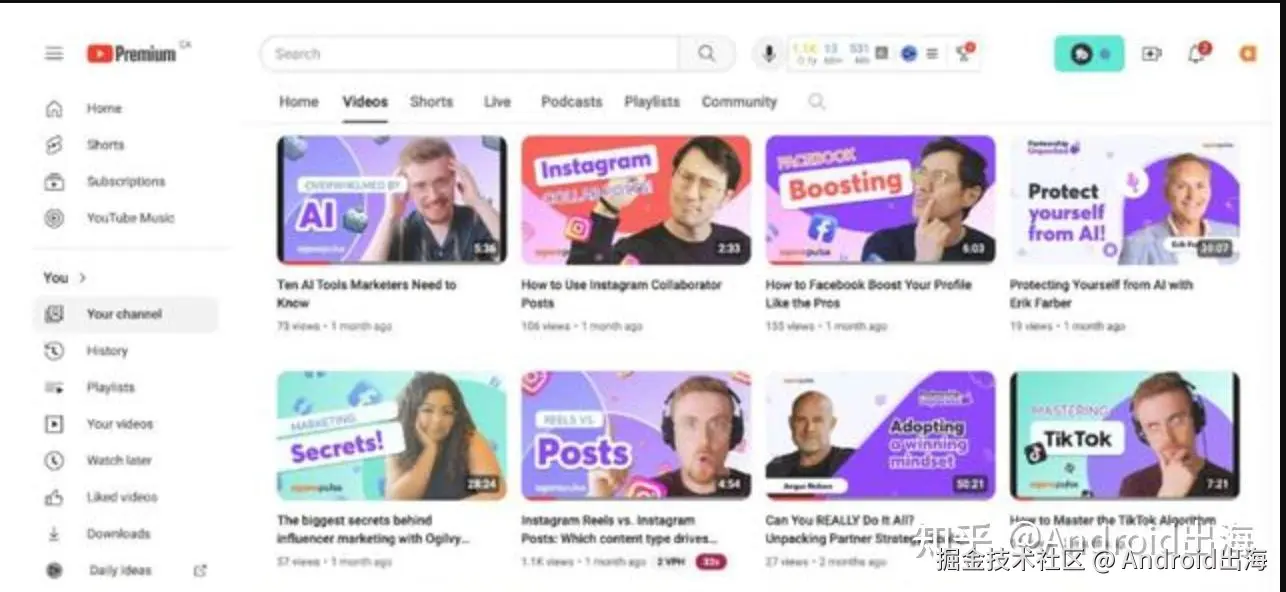Click the search magnifier button
Viewport: 1286px width, 592px height.
(707, 54)
